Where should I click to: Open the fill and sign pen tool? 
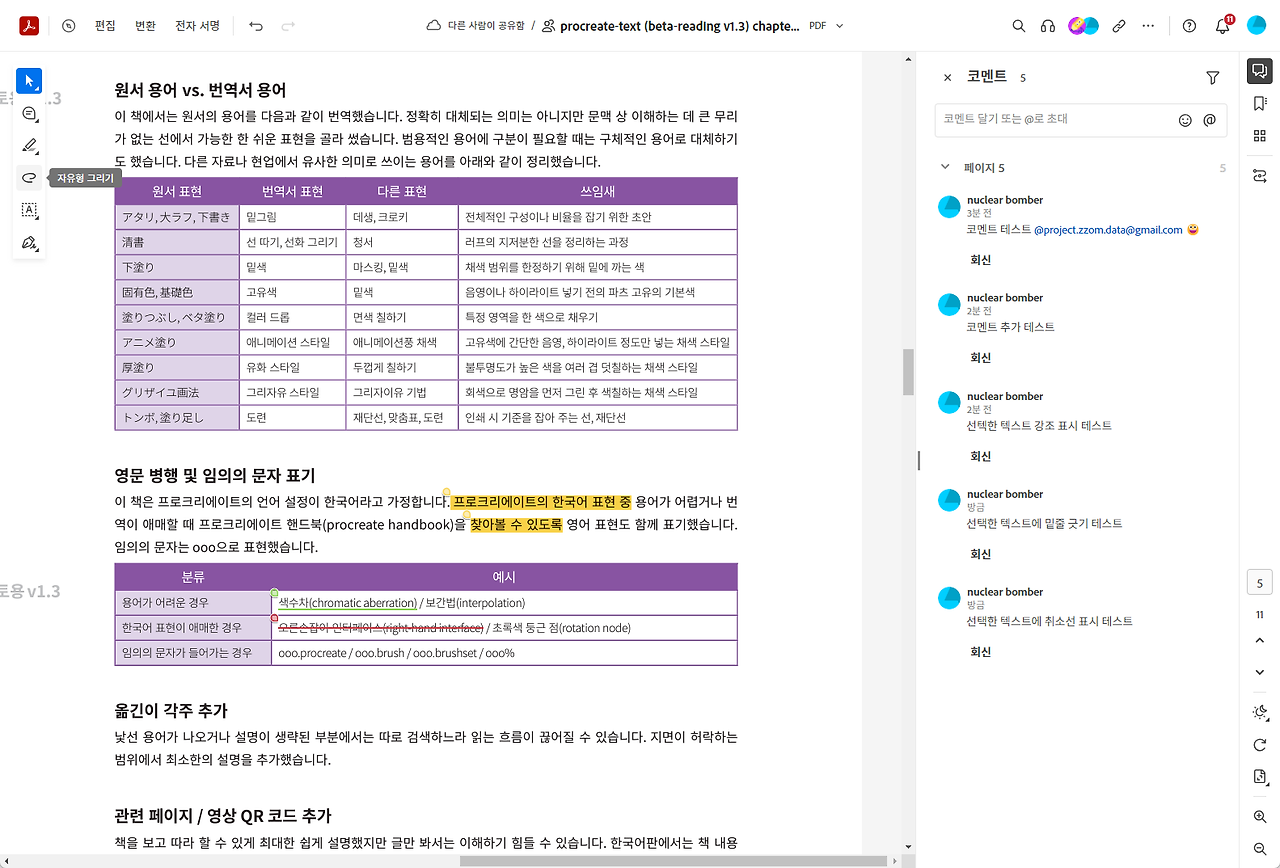[29, 243]
